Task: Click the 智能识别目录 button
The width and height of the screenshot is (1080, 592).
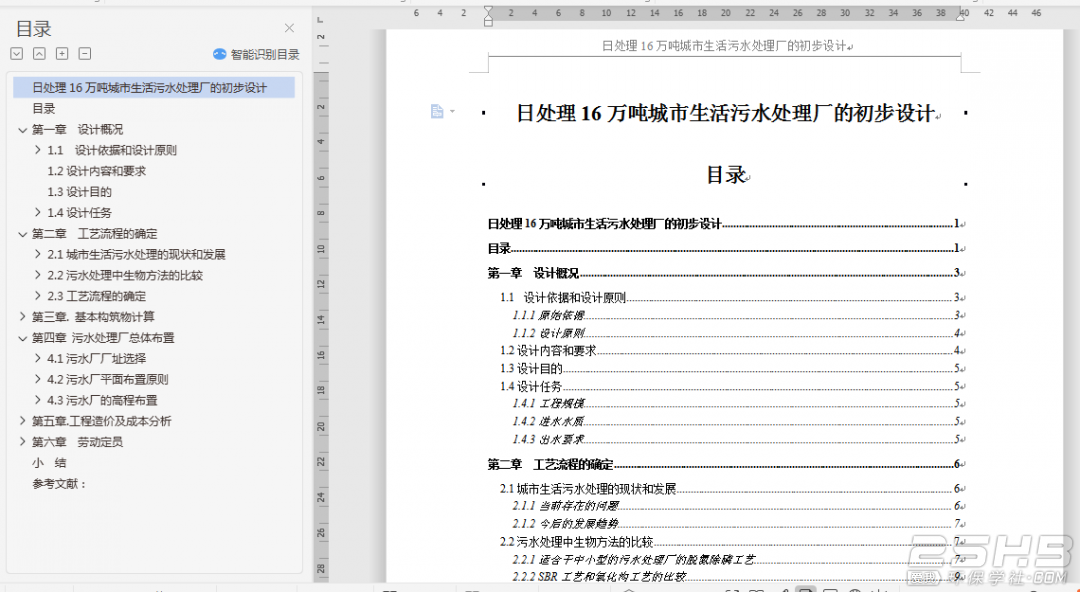Action: click(x=256, y=54)
